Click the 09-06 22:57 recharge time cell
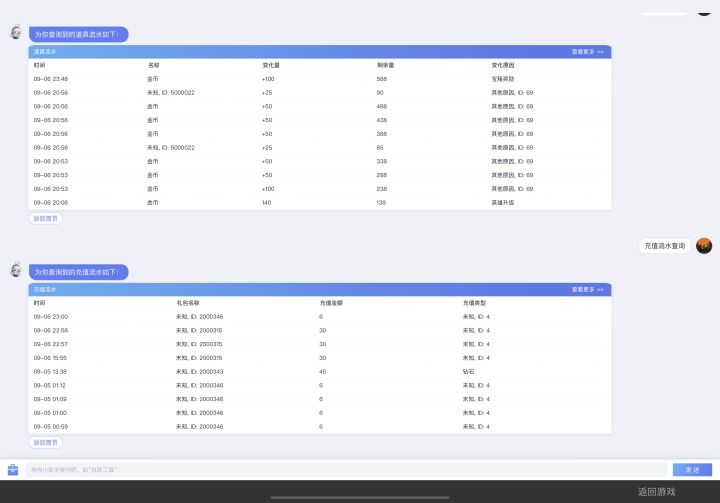Image resolution: width=720 pixels, height=503 pixels. [51, 344]
